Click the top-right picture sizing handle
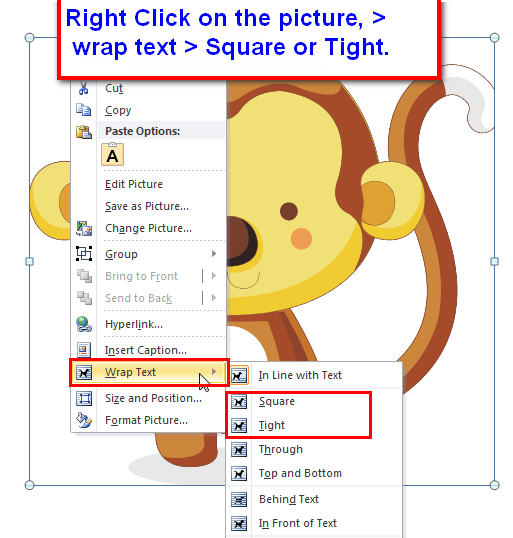This screenshot has height=538, width=513. coord(494,37)
